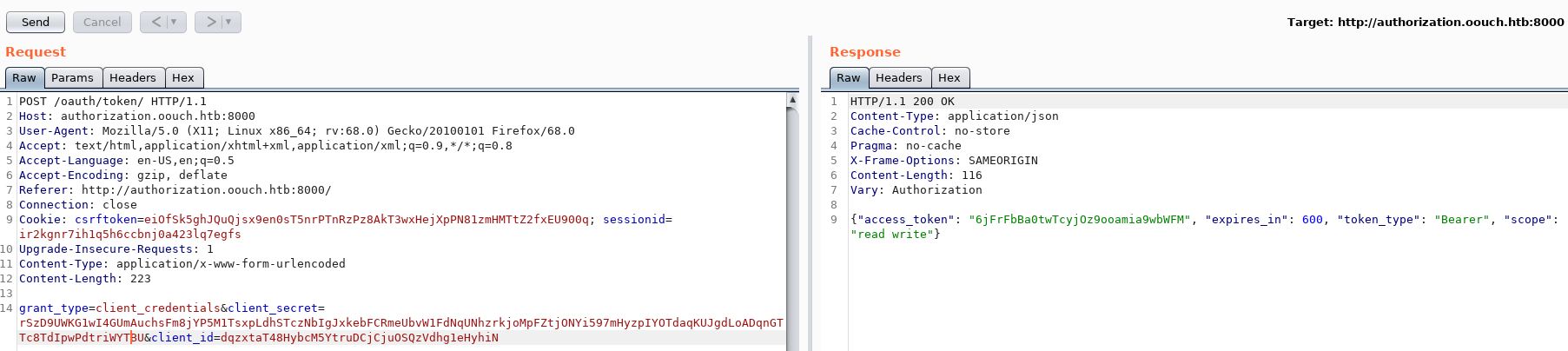Show the Request Hex tab

point(182,78)
